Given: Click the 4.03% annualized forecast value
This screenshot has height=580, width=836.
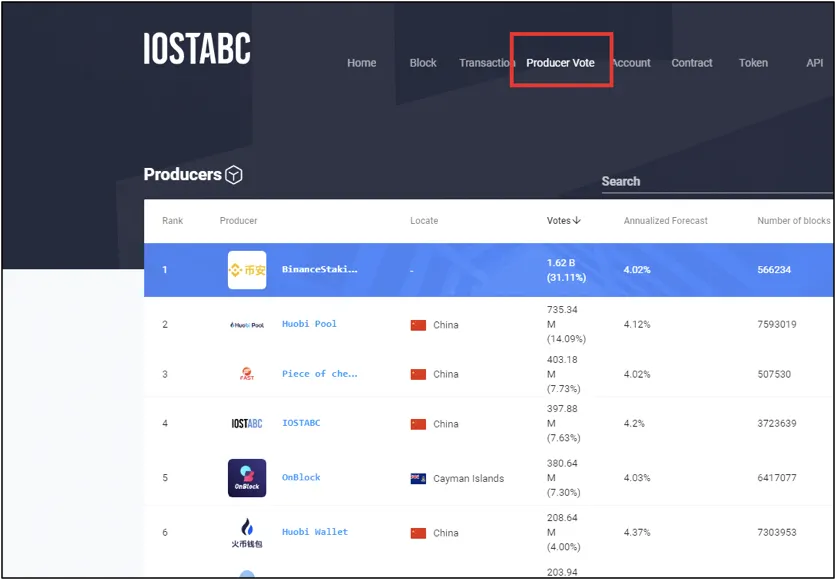Looking at the screenshot, I should (x=637, y=478).
